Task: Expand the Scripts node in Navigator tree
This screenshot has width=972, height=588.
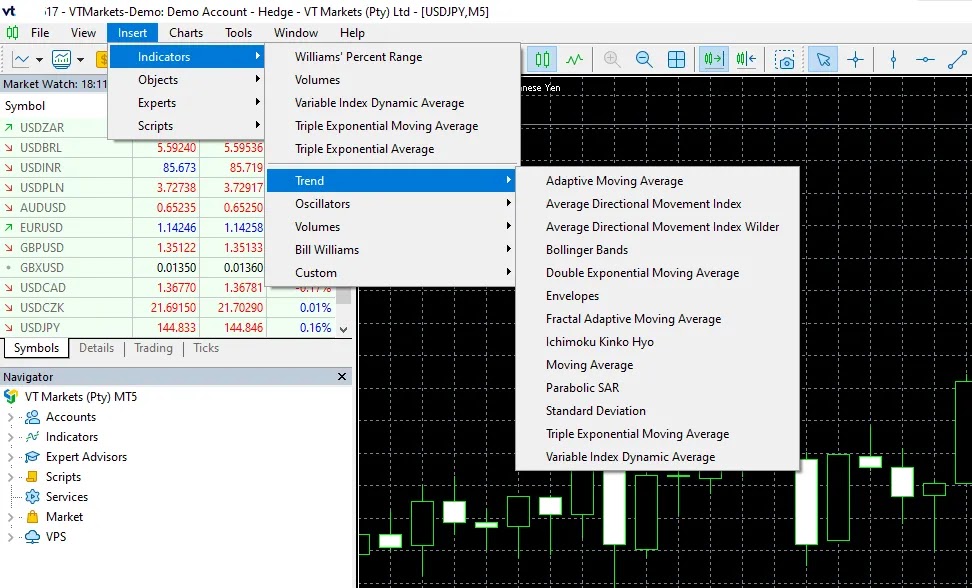Action: point(10,477)
